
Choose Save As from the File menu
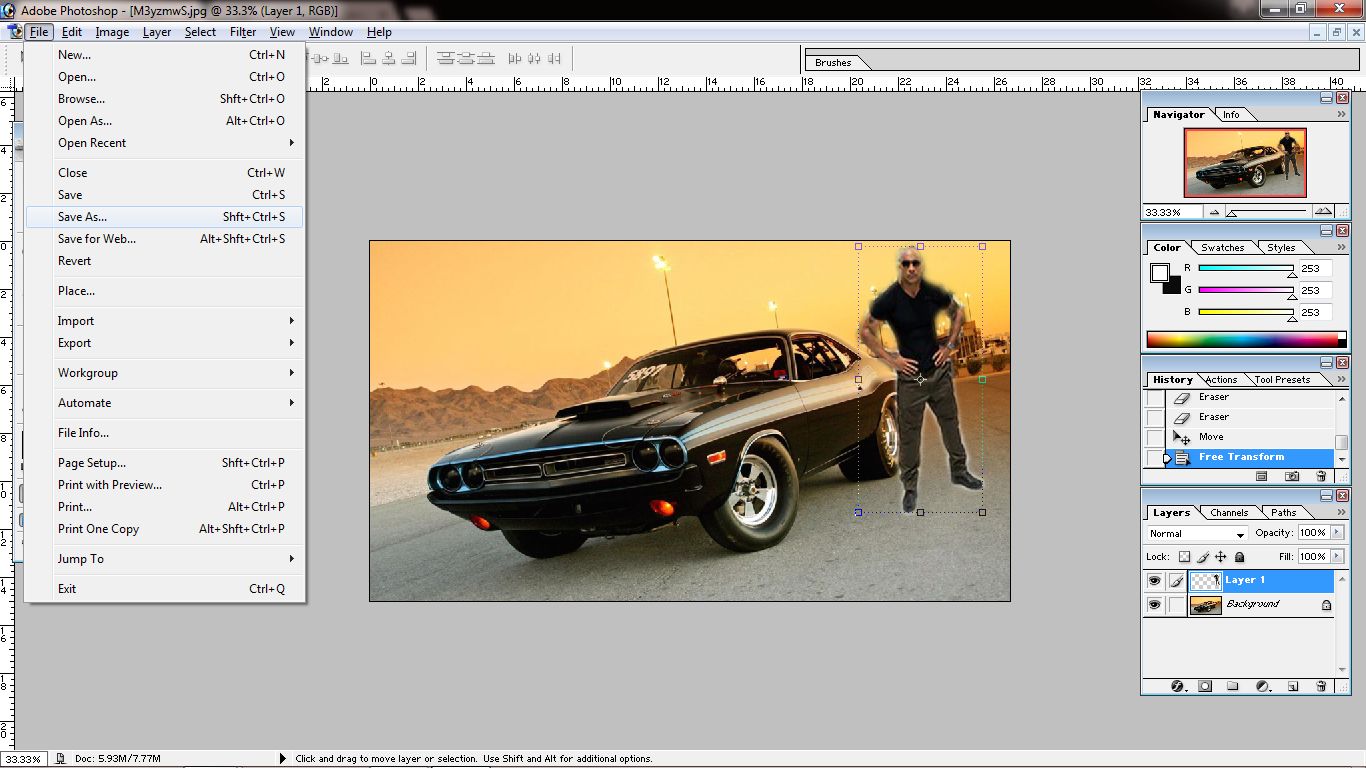tap(82, 216)
